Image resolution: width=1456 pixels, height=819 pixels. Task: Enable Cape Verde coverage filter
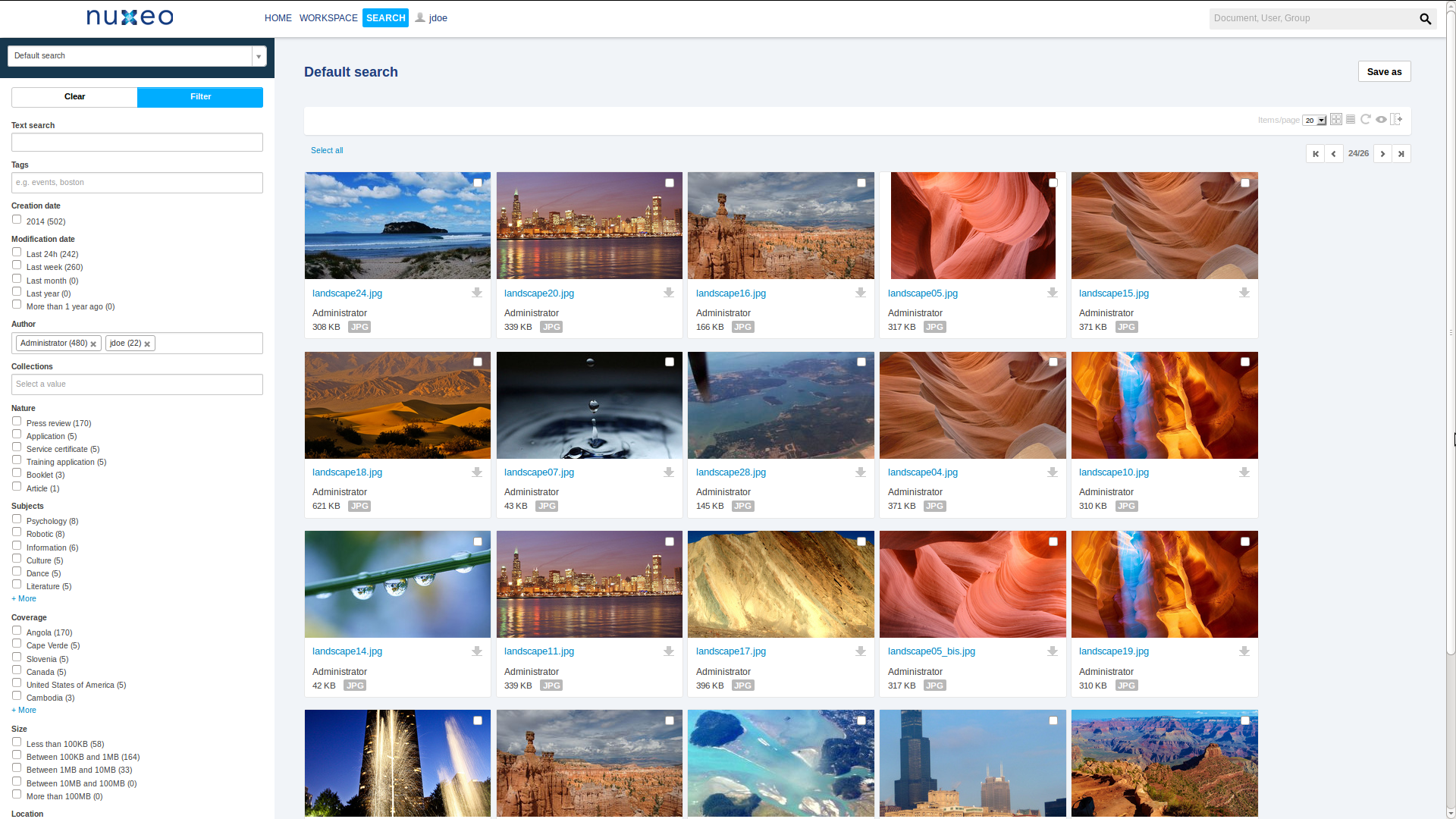[x=17, y=644]
